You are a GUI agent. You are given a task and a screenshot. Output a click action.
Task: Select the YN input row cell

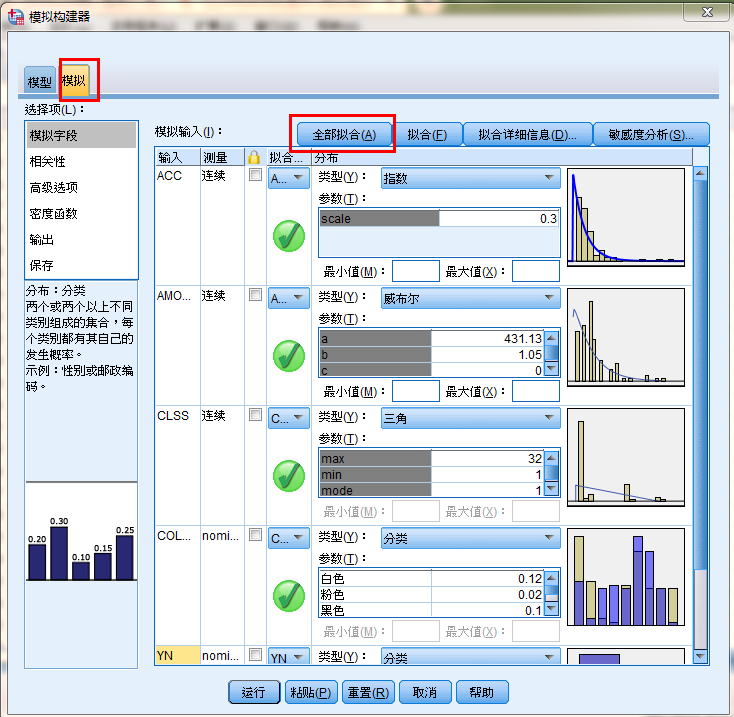point(177,655)
